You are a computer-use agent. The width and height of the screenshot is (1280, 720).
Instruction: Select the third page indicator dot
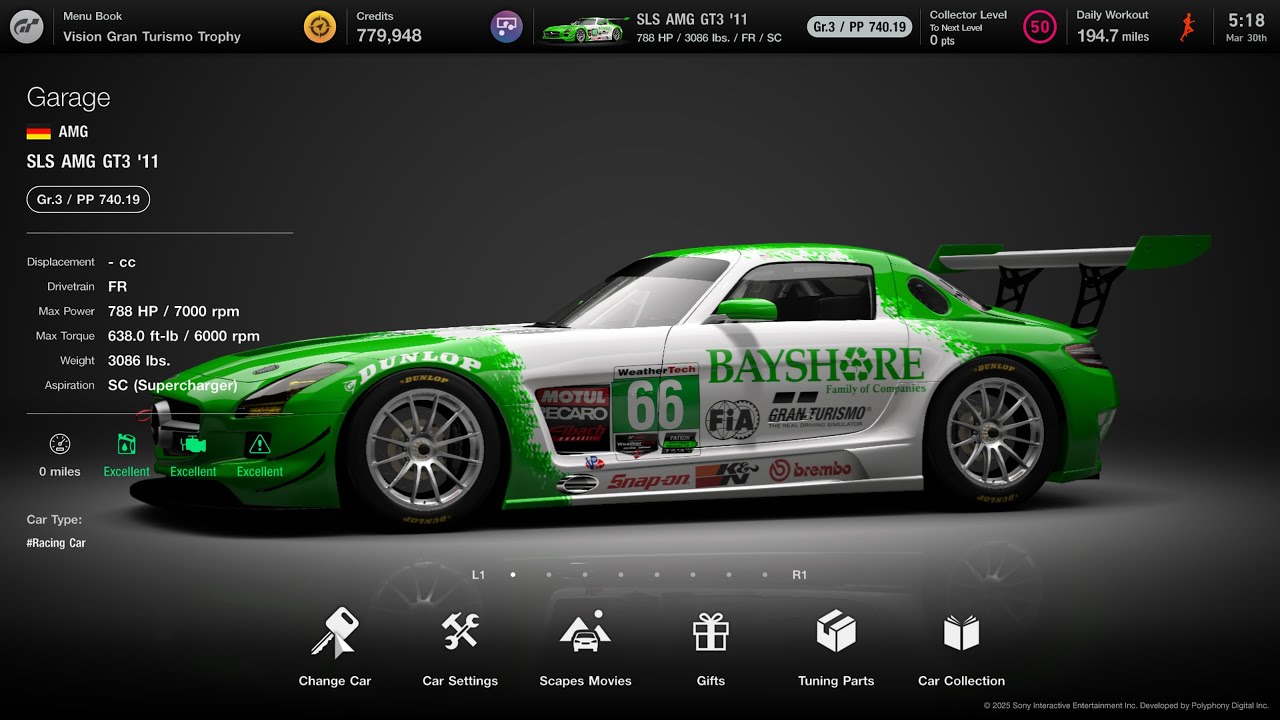click(x=585, y=575)
